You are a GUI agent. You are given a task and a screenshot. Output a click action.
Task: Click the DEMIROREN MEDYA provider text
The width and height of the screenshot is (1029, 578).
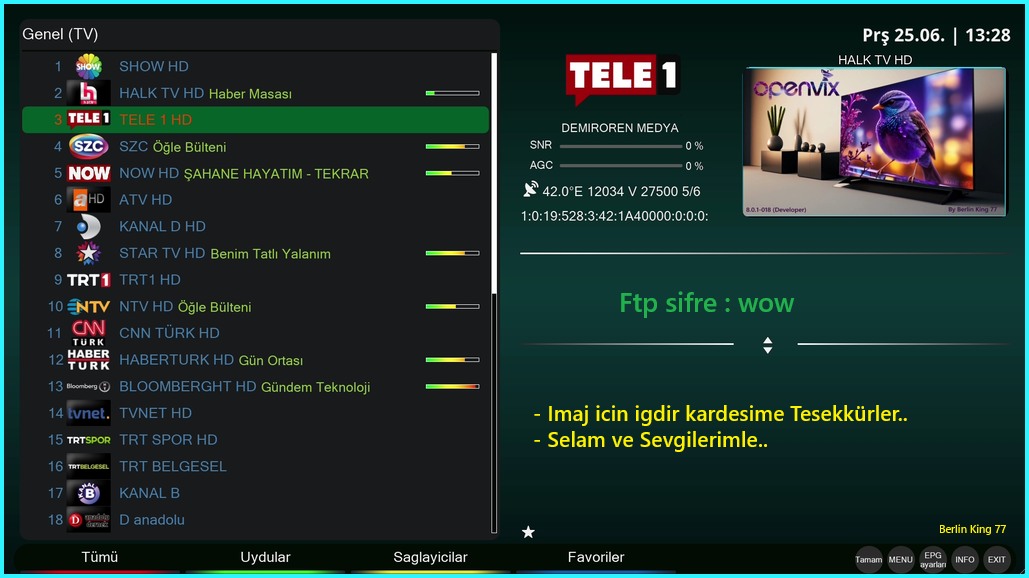(620, 128)
